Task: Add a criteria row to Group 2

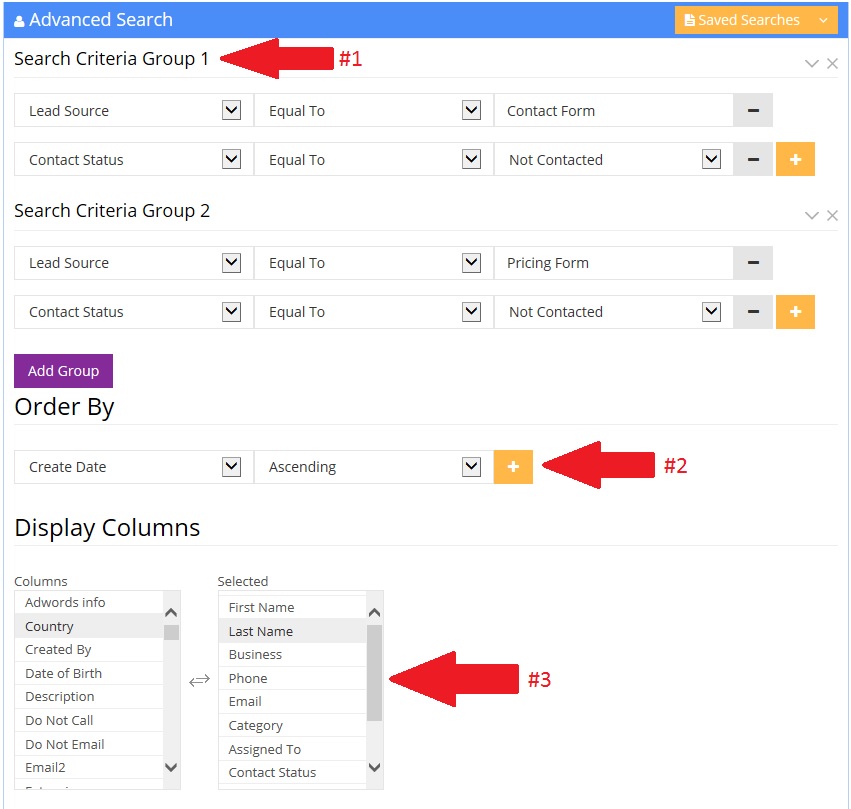Action: (795, 312)
